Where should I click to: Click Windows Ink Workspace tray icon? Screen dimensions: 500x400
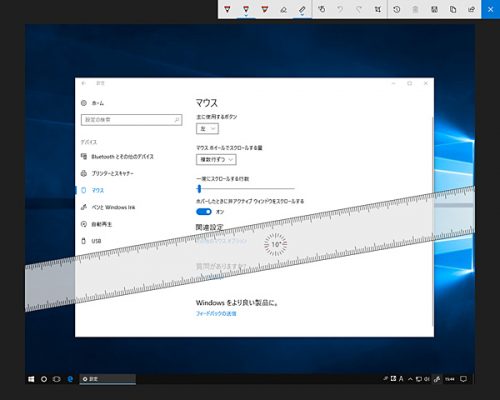pyautogui.click(x=437, y=379)
